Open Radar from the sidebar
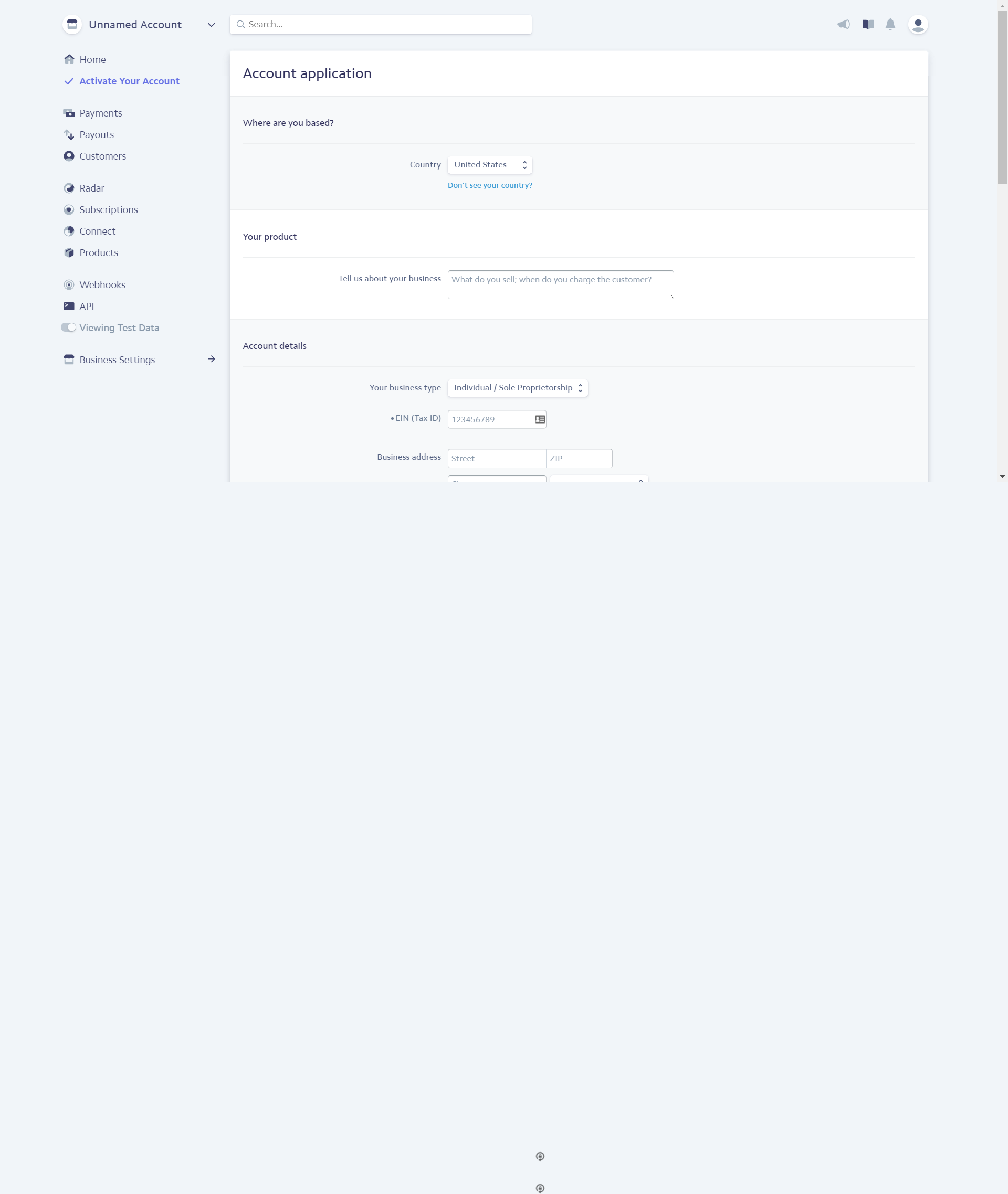The image size is (1008, 1194). (x=91, y=188)
